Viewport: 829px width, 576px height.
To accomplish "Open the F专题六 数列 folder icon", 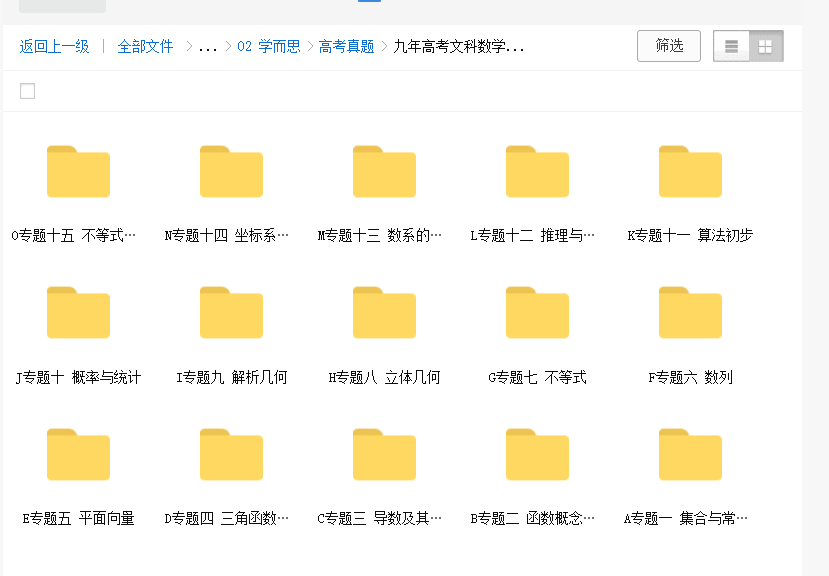I will (690, 313).
